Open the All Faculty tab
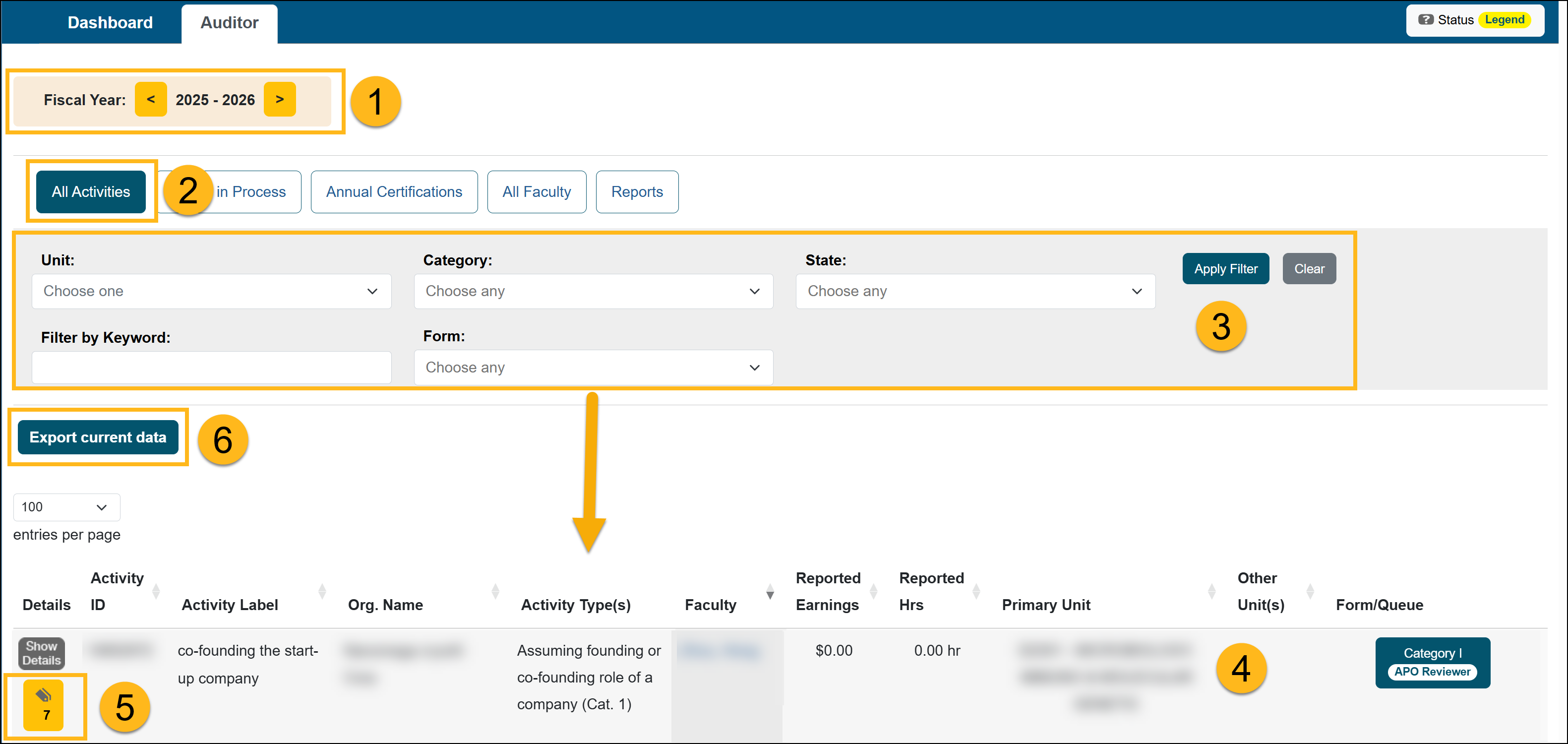 click(x=536, y=192)
